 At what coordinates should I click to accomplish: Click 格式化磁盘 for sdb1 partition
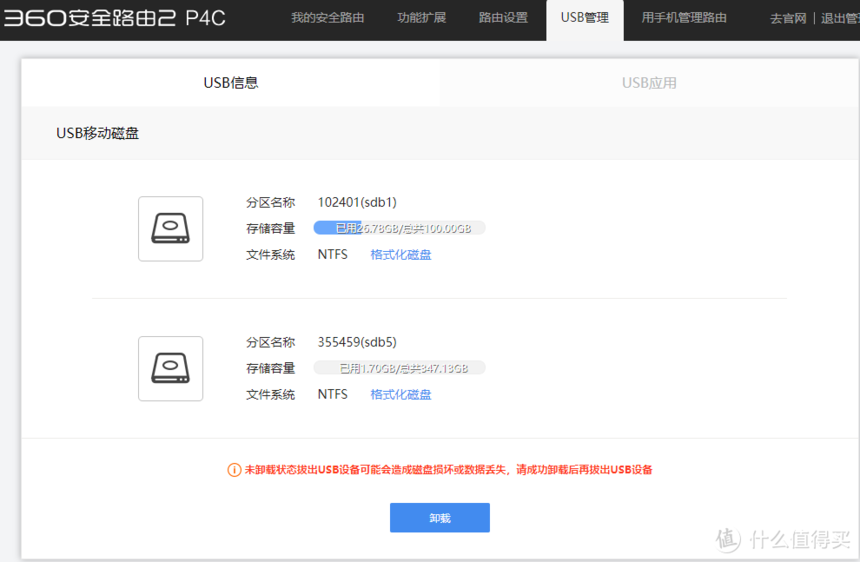tap(401, 254)
